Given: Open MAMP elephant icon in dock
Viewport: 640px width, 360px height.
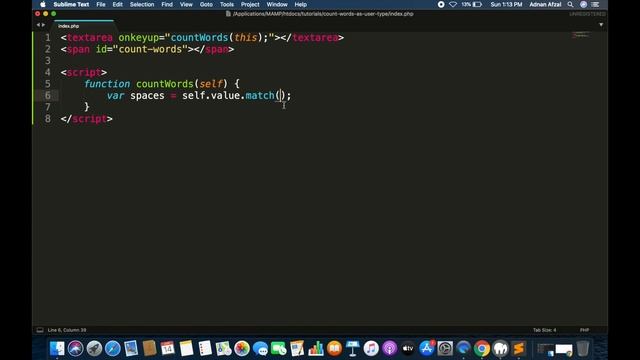Looking at the screenshot, I should pos(500,349).
